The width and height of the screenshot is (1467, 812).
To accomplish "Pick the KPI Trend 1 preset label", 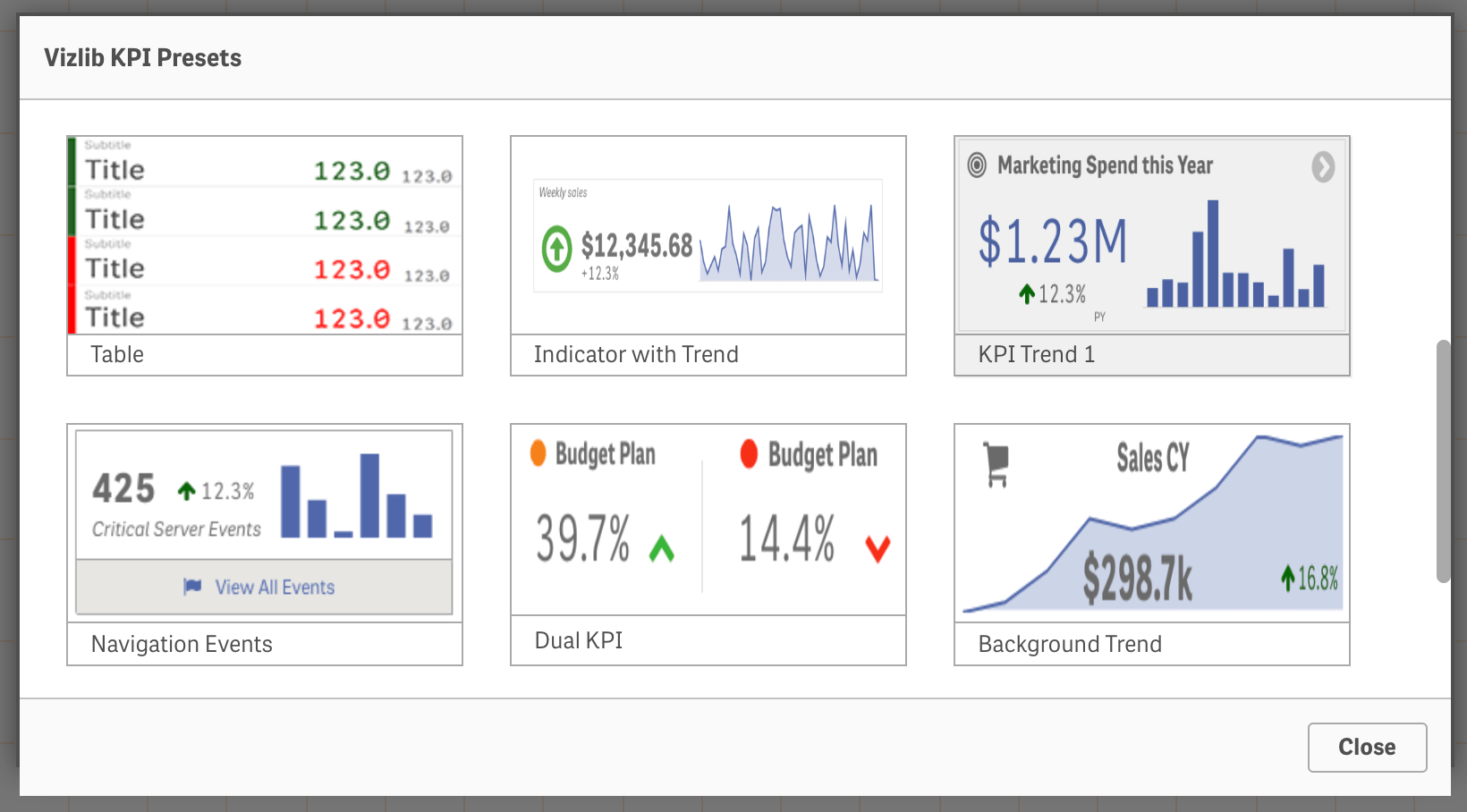I will click(x=1036, y=354).
